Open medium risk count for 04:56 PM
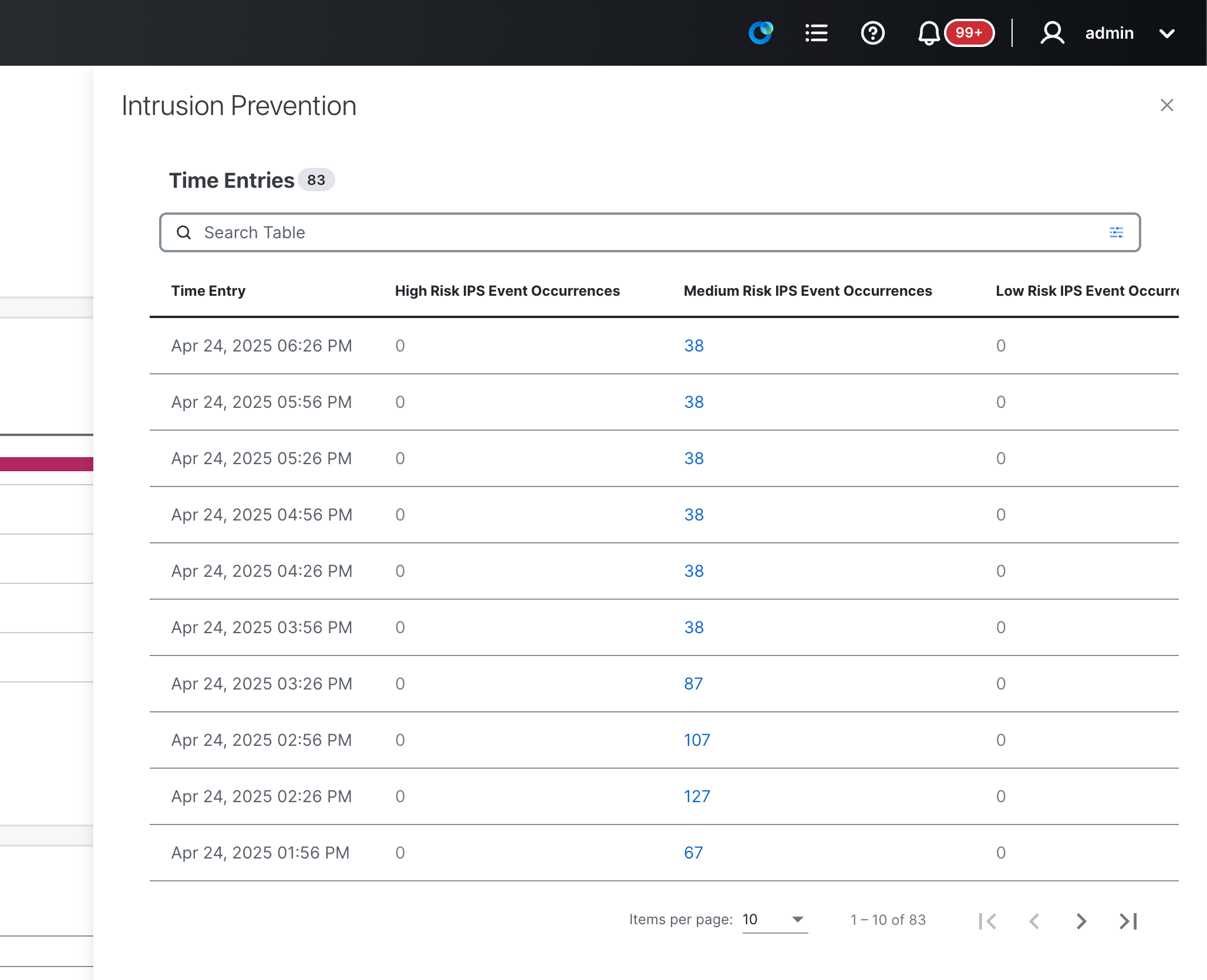This screenshot has height=980, width=1207. [694, 515]
